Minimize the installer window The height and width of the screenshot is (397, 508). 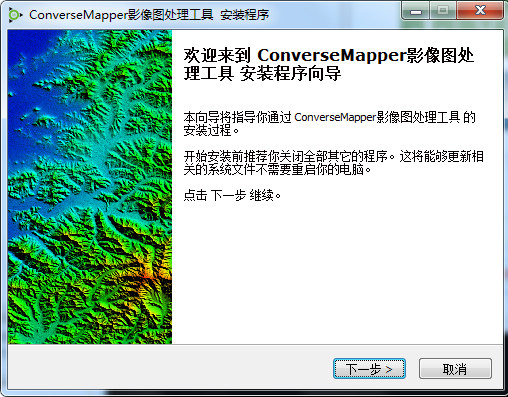pyautogui.click(x=416, y=11)
